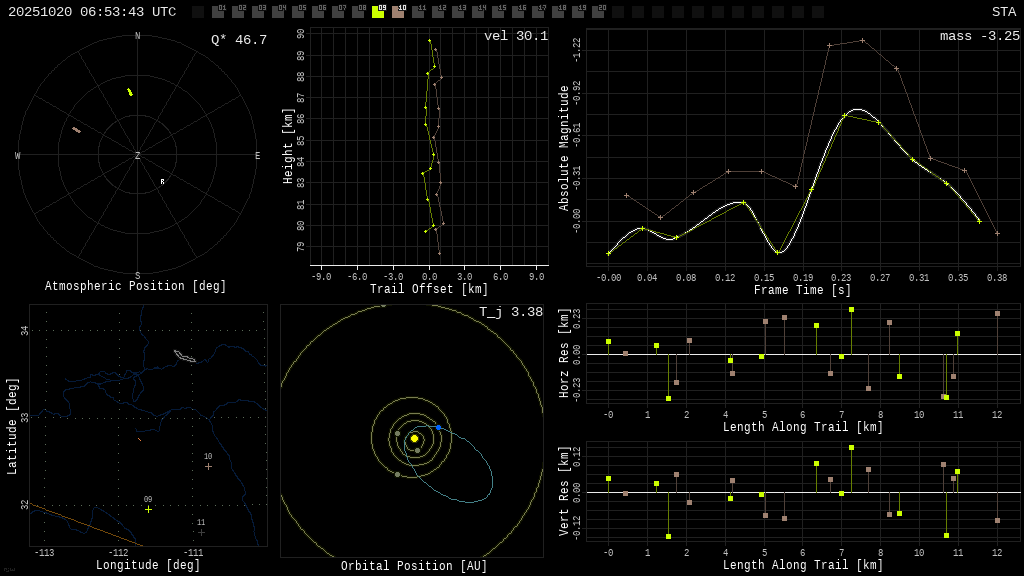Image resolution: width=1024 pixels, height=576 pixels.
Task: Select the highlighted yellow station 09 indicator
Action: click(x=378, y=12)
